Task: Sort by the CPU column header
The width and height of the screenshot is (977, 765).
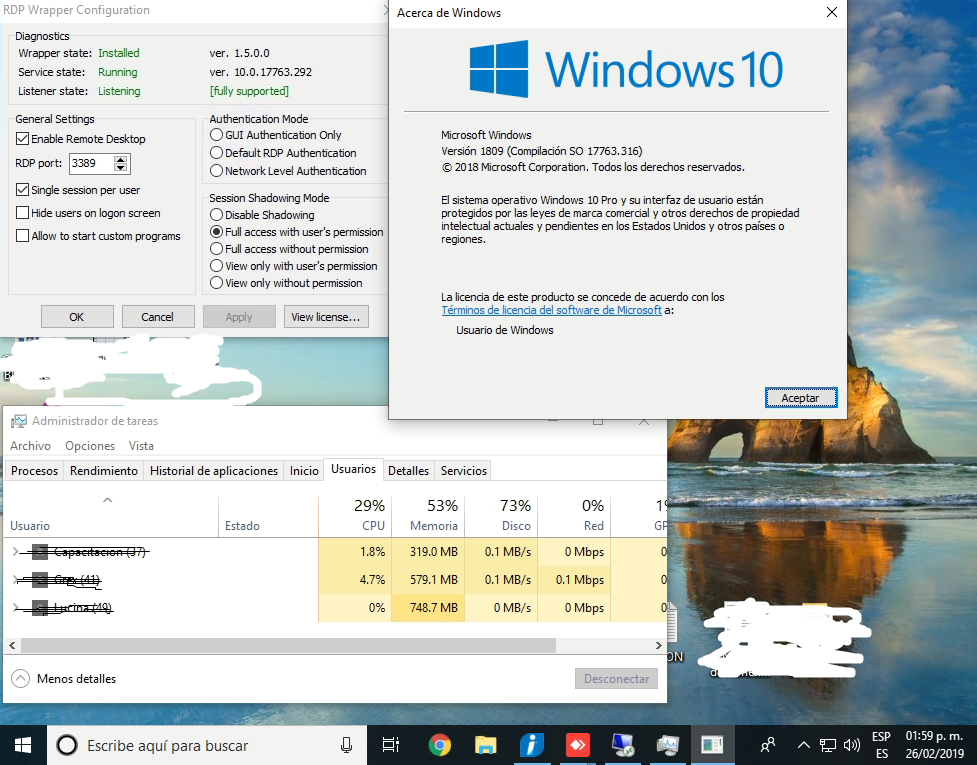Action: pos(355,516)
